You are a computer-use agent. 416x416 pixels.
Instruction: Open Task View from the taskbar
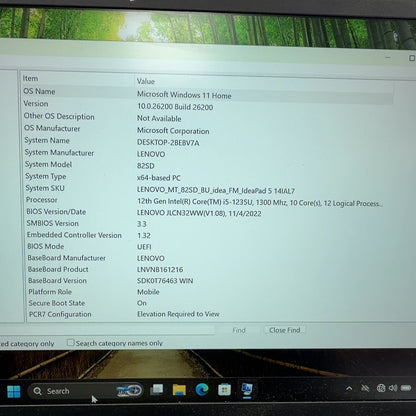pyautogui.click(x=156, y=389)
